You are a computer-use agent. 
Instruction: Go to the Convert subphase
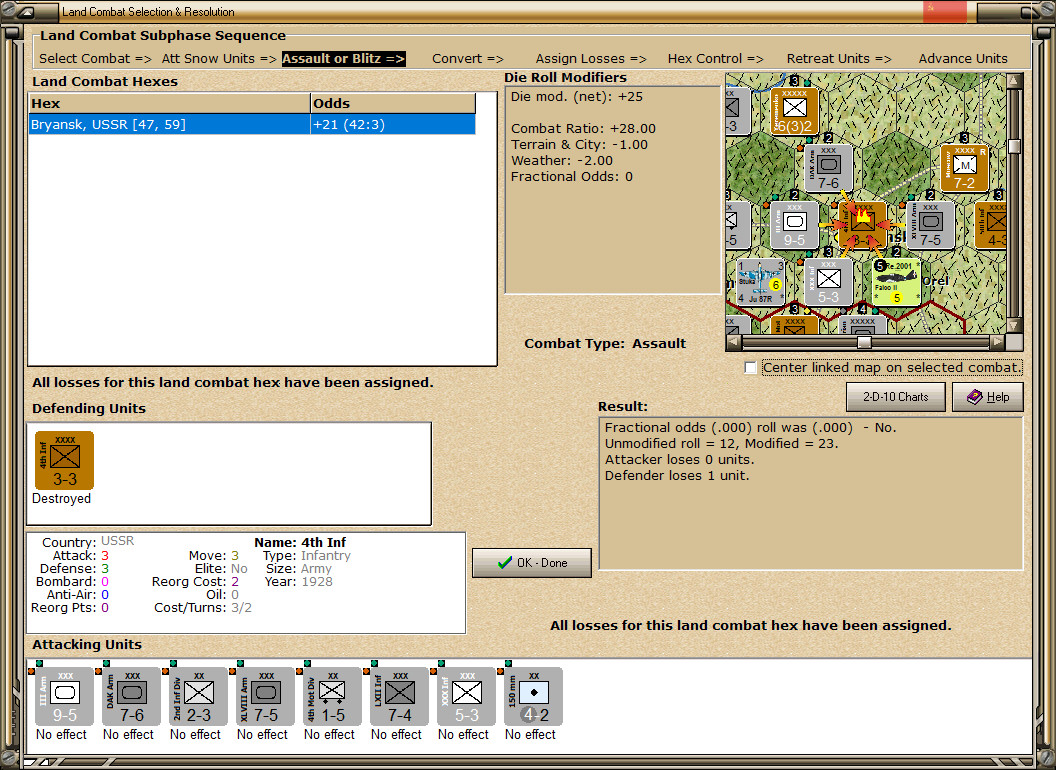pos(467,59)
